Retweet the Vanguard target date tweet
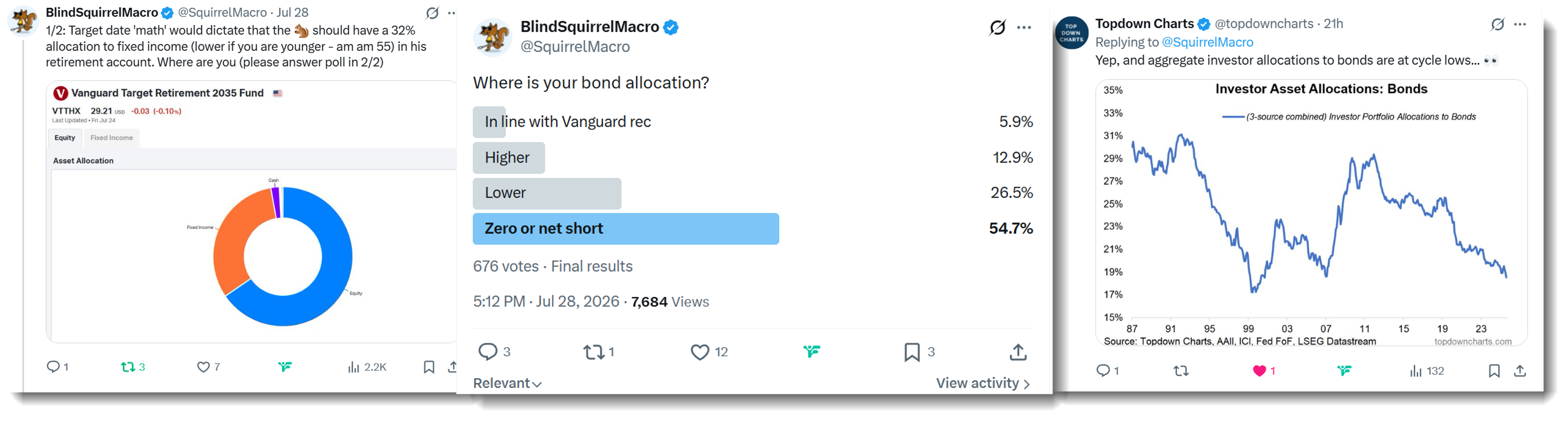Image resolution: width=1568 pixels, height=423 pixels. (128, 366)
